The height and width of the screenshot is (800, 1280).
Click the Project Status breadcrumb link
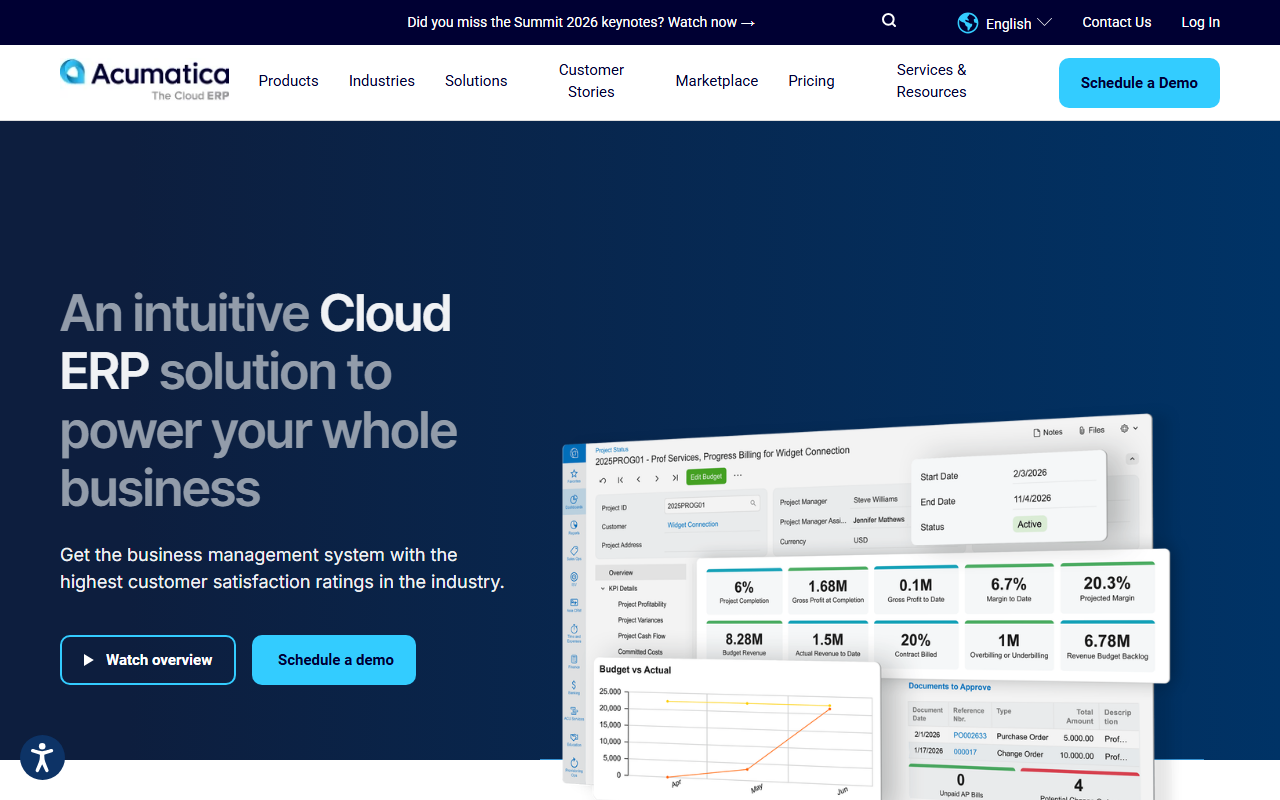(x=612, y=449)
